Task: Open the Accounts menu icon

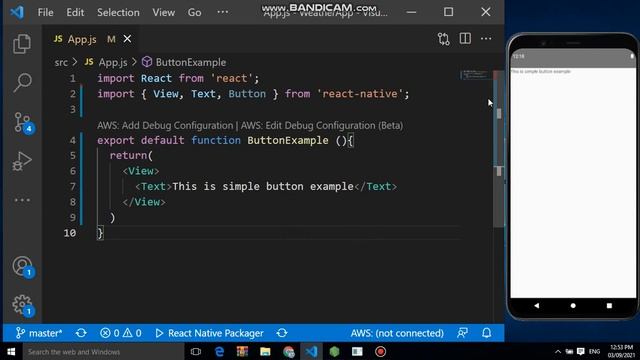Action: pos(23,267)
